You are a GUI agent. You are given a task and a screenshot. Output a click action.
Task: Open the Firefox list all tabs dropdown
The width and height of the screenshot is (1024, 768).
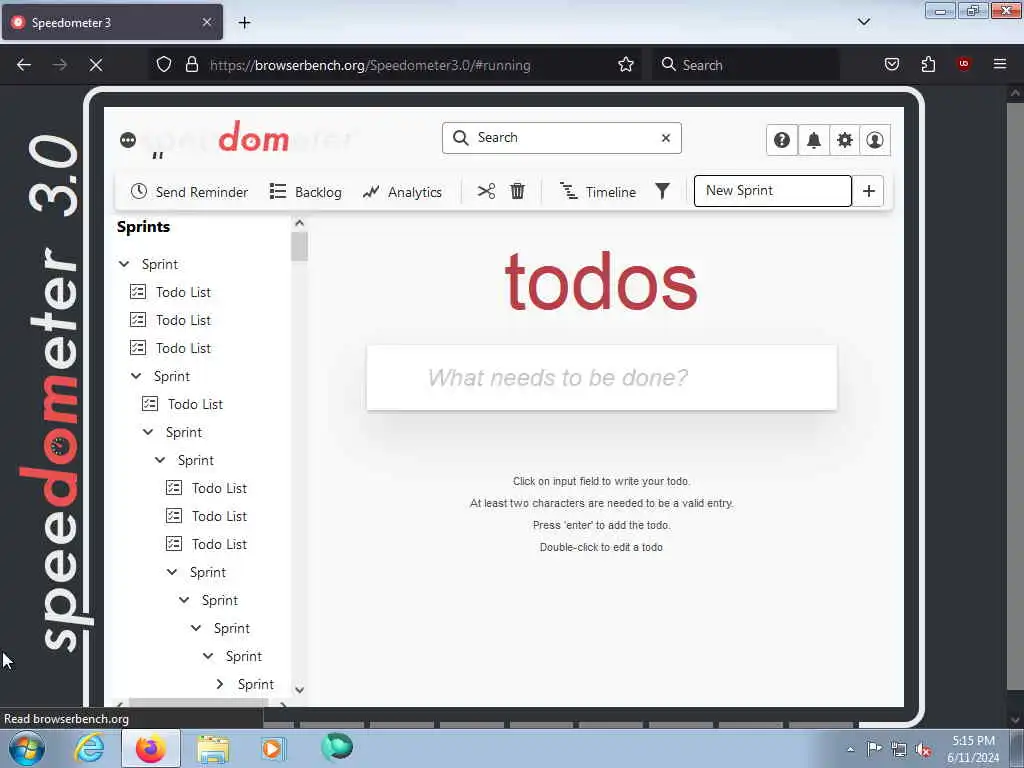(x=864, y=22)
